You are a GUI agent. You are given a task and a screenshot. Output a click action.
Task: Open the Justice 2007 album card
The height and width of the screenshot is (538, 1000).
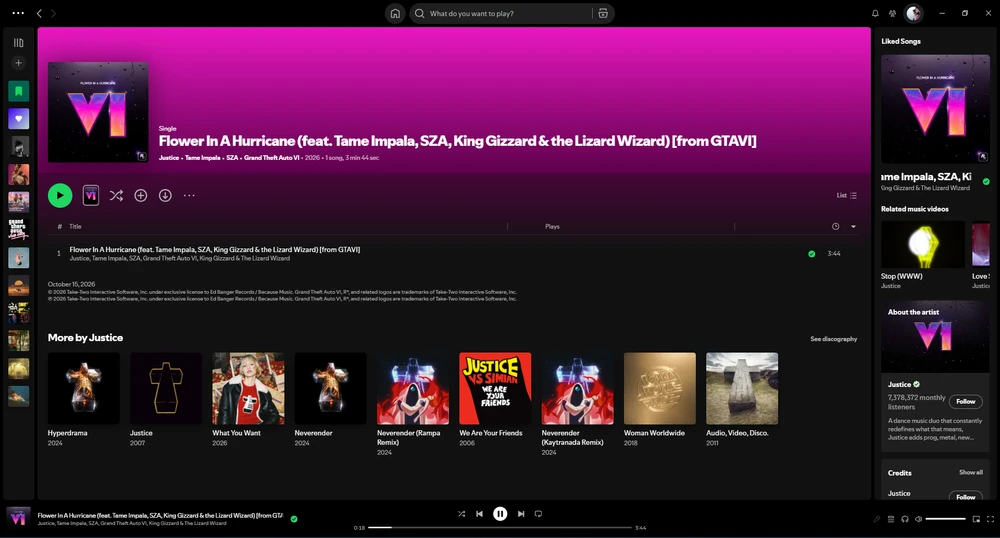tap(166, 398)
